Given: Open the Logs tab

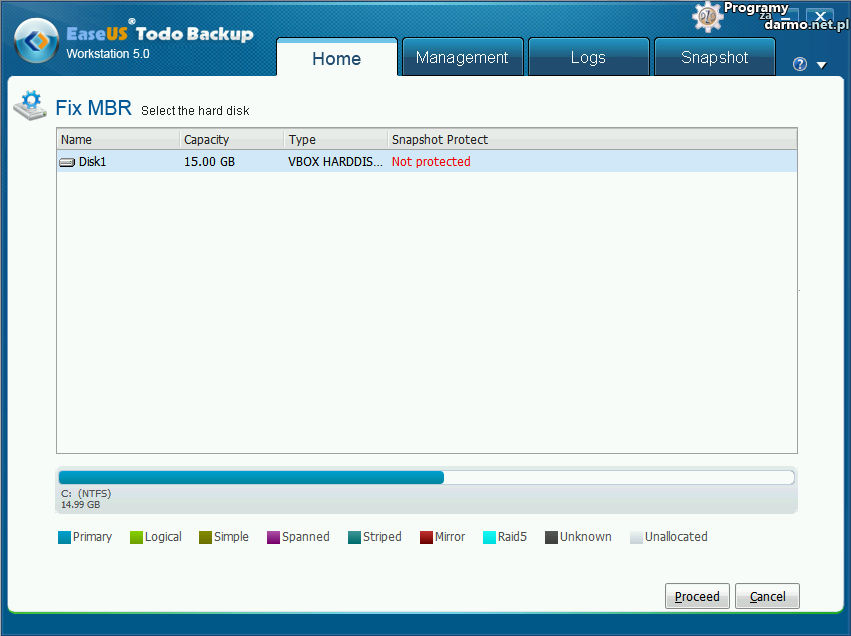Looking at the screenshot, I should [x=588, y=58].
